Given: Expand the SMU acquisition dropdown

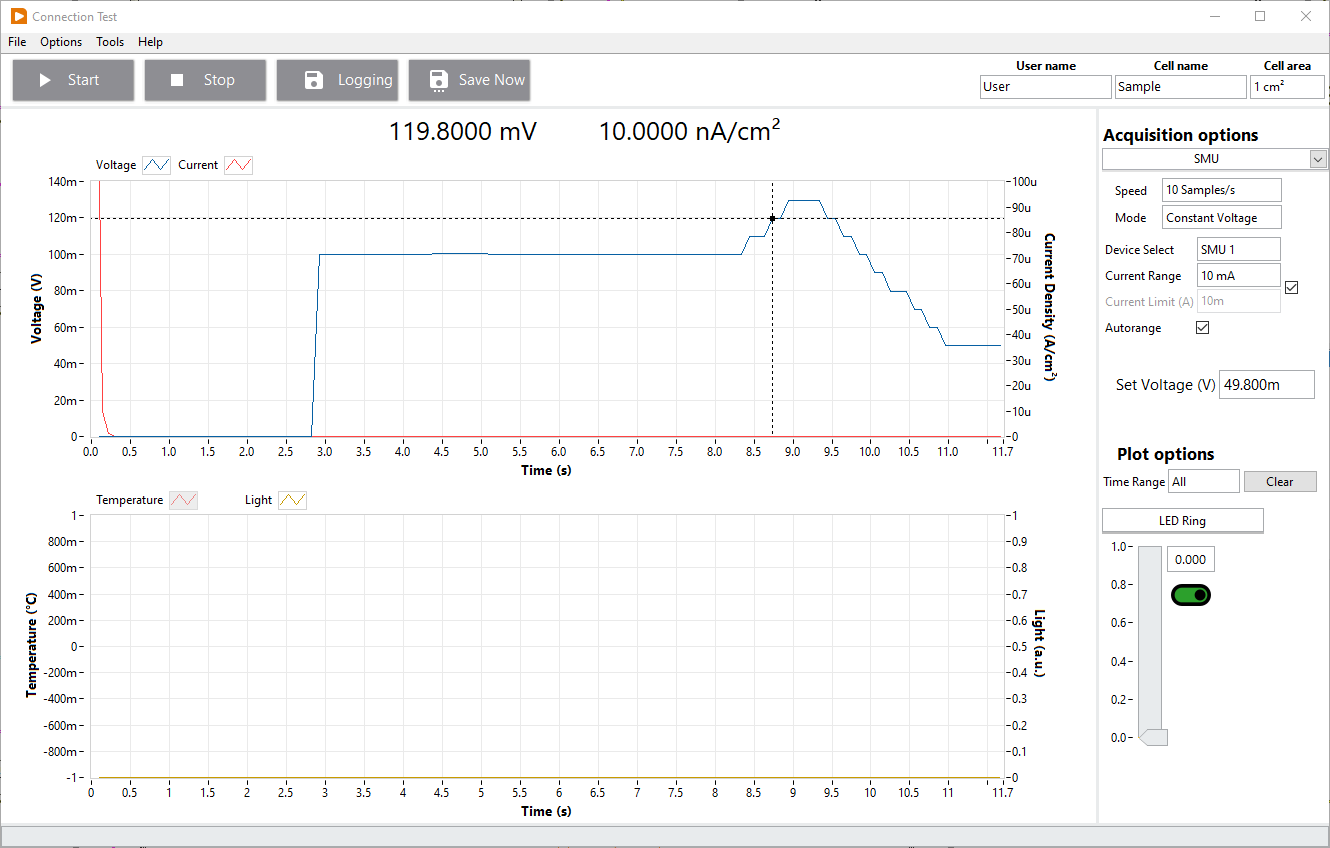Looking at the screenshot, I should tap(1318, 159).
